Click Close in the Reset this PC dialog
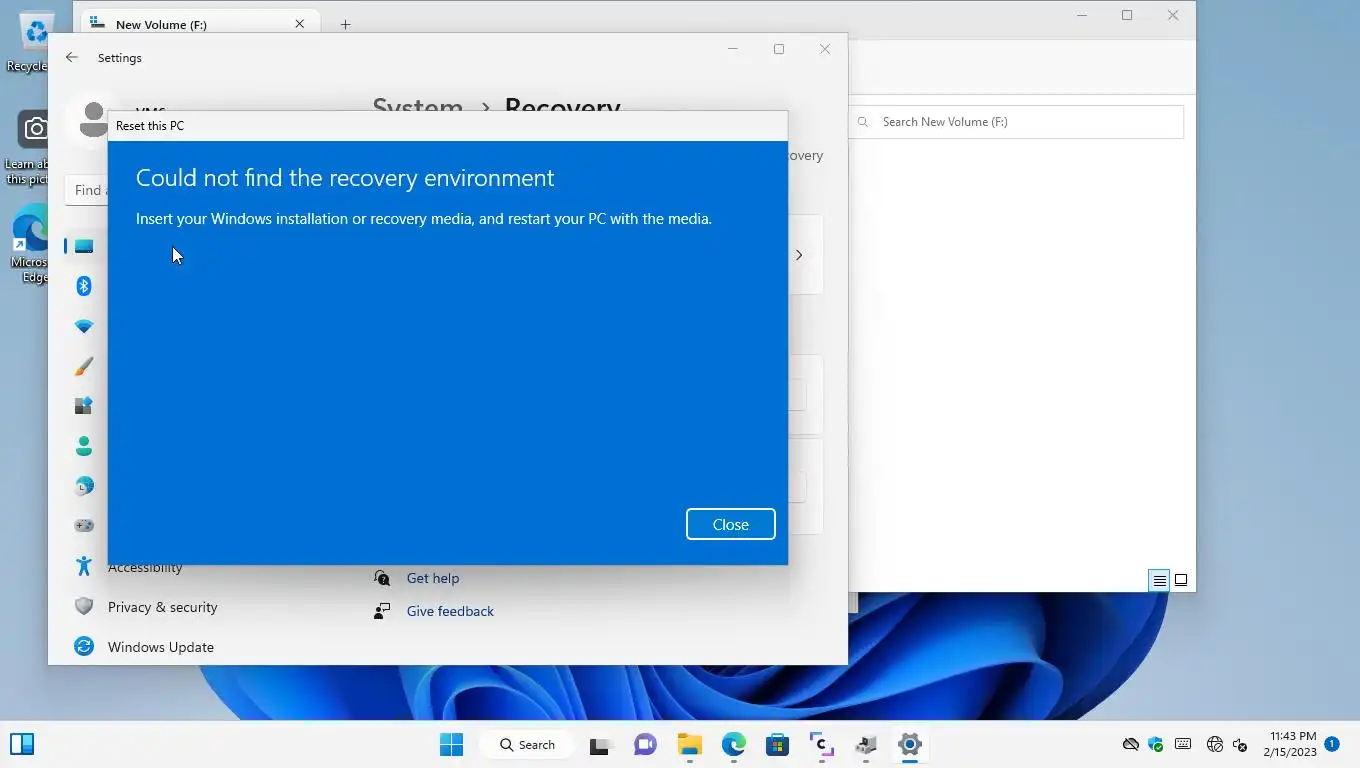This screenshot has height=768, width=1360. (730, 524)
